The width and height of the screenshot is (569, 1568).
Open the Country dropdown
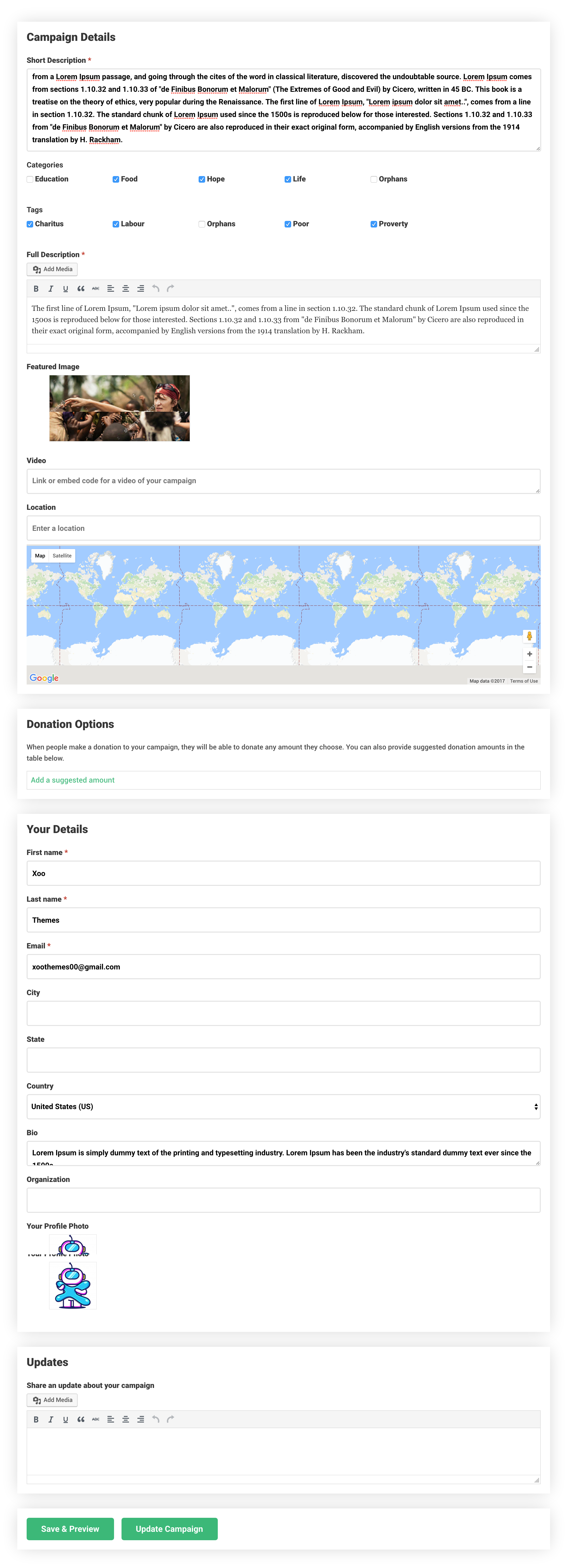click(x=283, y=1107)
